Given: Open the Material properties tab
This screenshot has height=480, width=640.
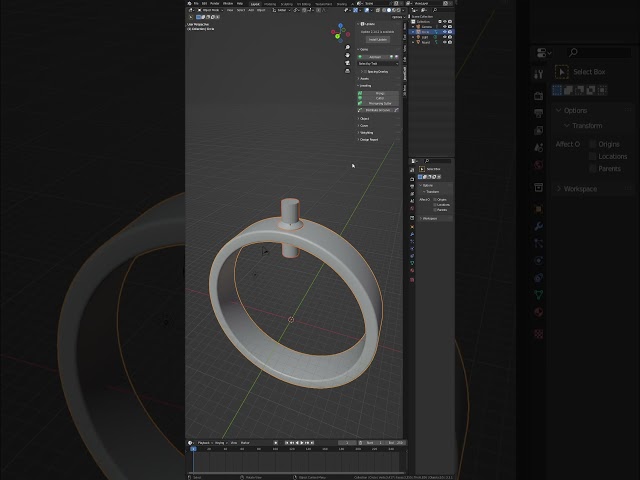Looking at the screenshot, I should [x=412, y=270].
